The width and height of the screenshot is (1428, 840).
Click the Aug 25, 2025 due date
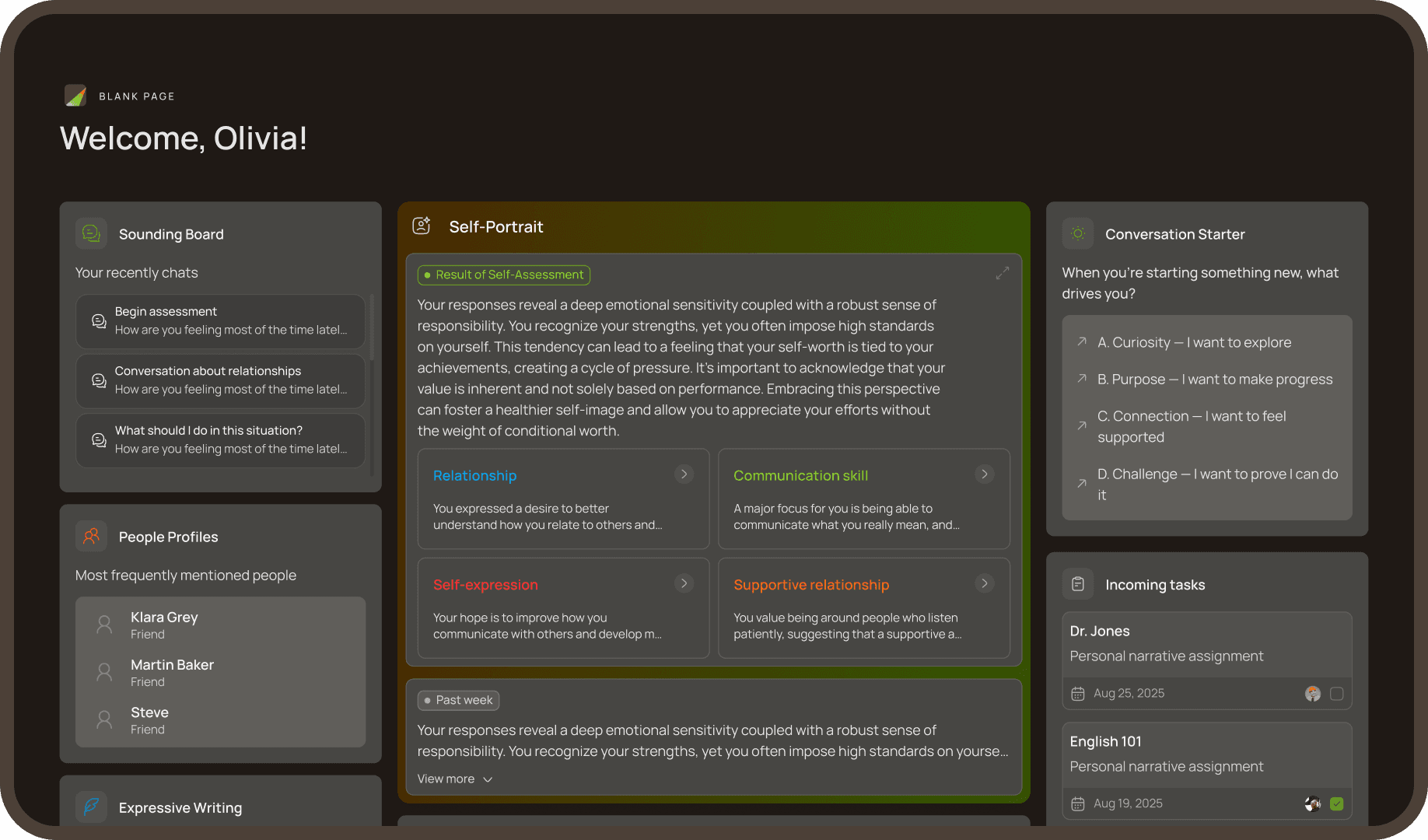pyautogui.click(x=1129, y=693)
